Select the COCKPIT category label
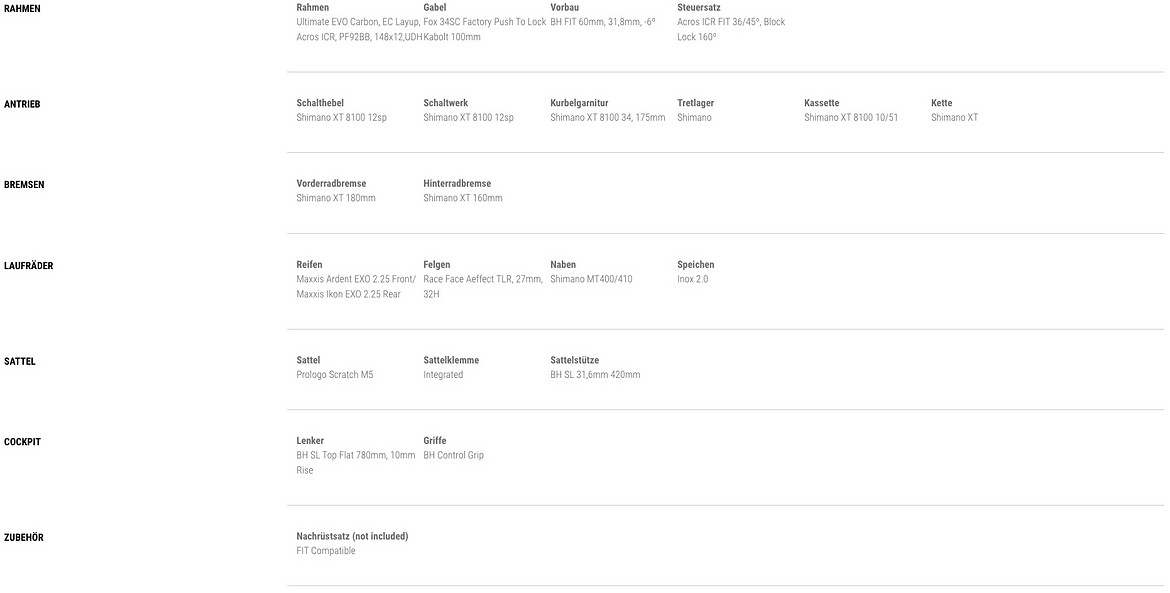 click(x=22, y=442)
